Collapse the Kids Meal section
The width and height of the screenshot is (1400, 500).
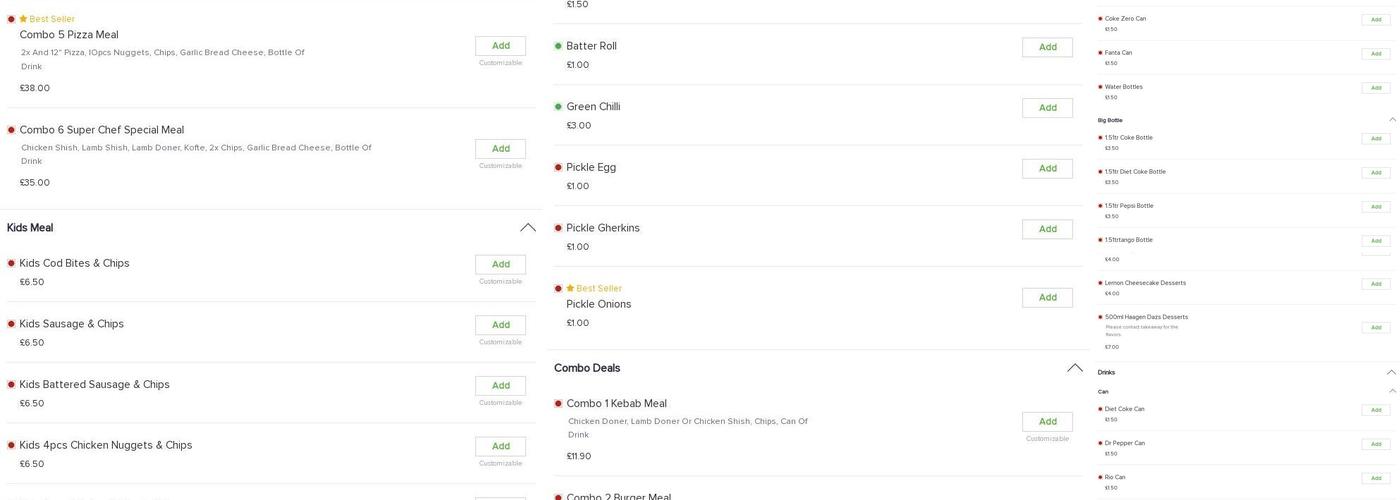point(528,228)
